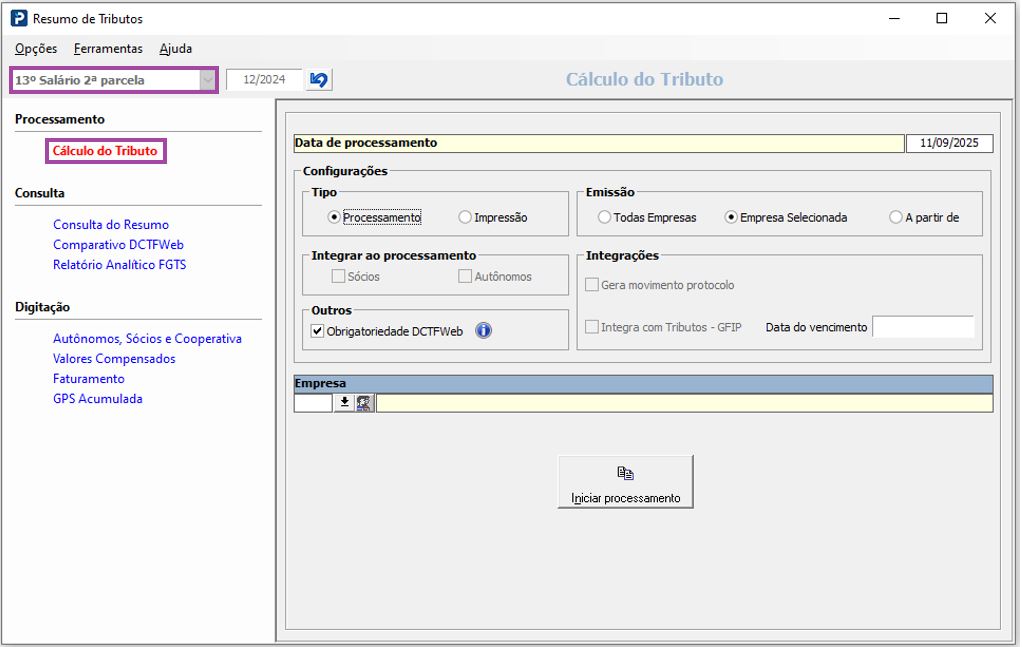Open Consulta do Resumo link
The height and width of the screenshot is (647, 1022).
[111, 225]
